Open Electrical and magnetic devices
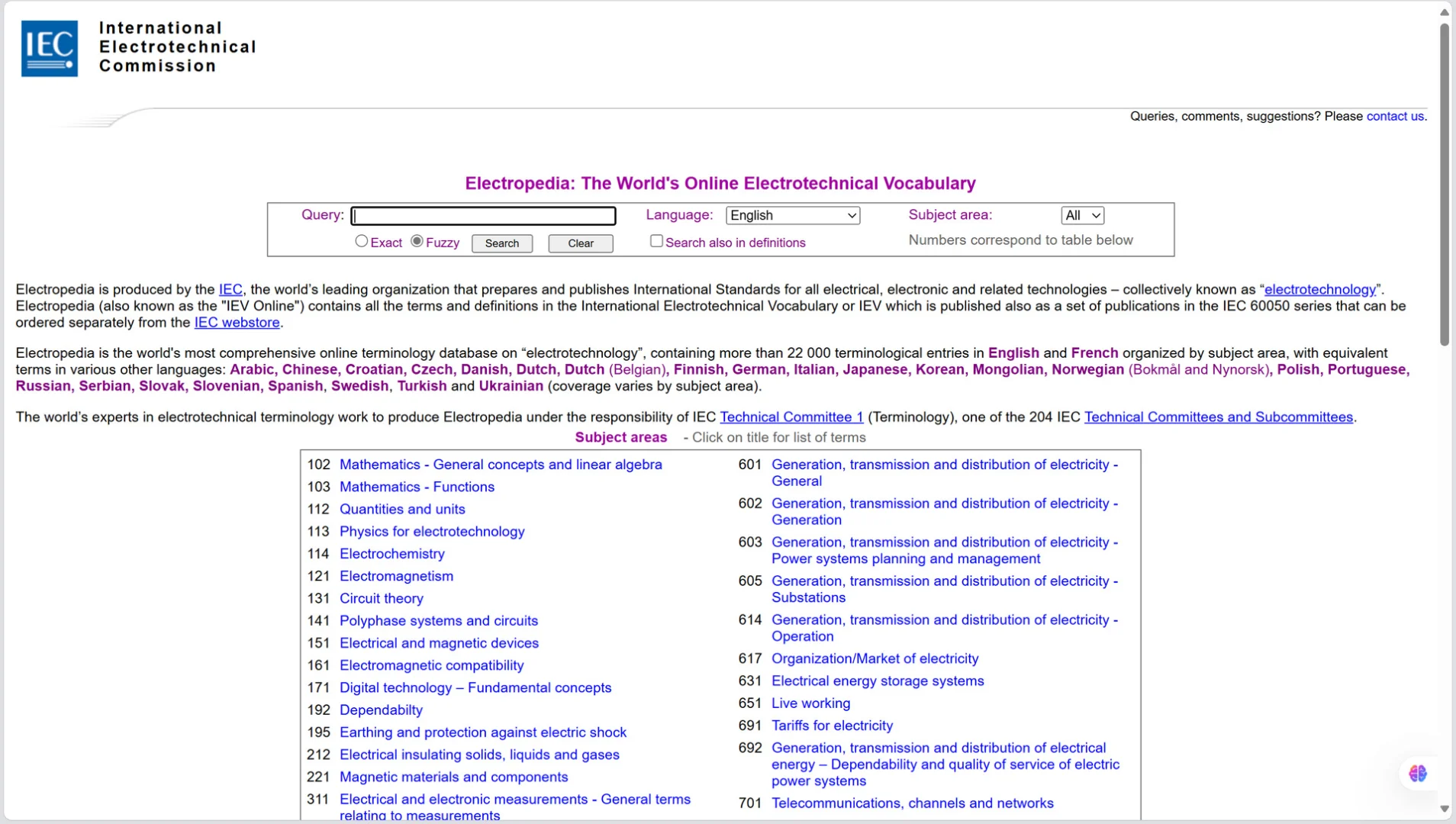Image resolution: width=1456 pixels, height=824 pixels. (439, 643)
